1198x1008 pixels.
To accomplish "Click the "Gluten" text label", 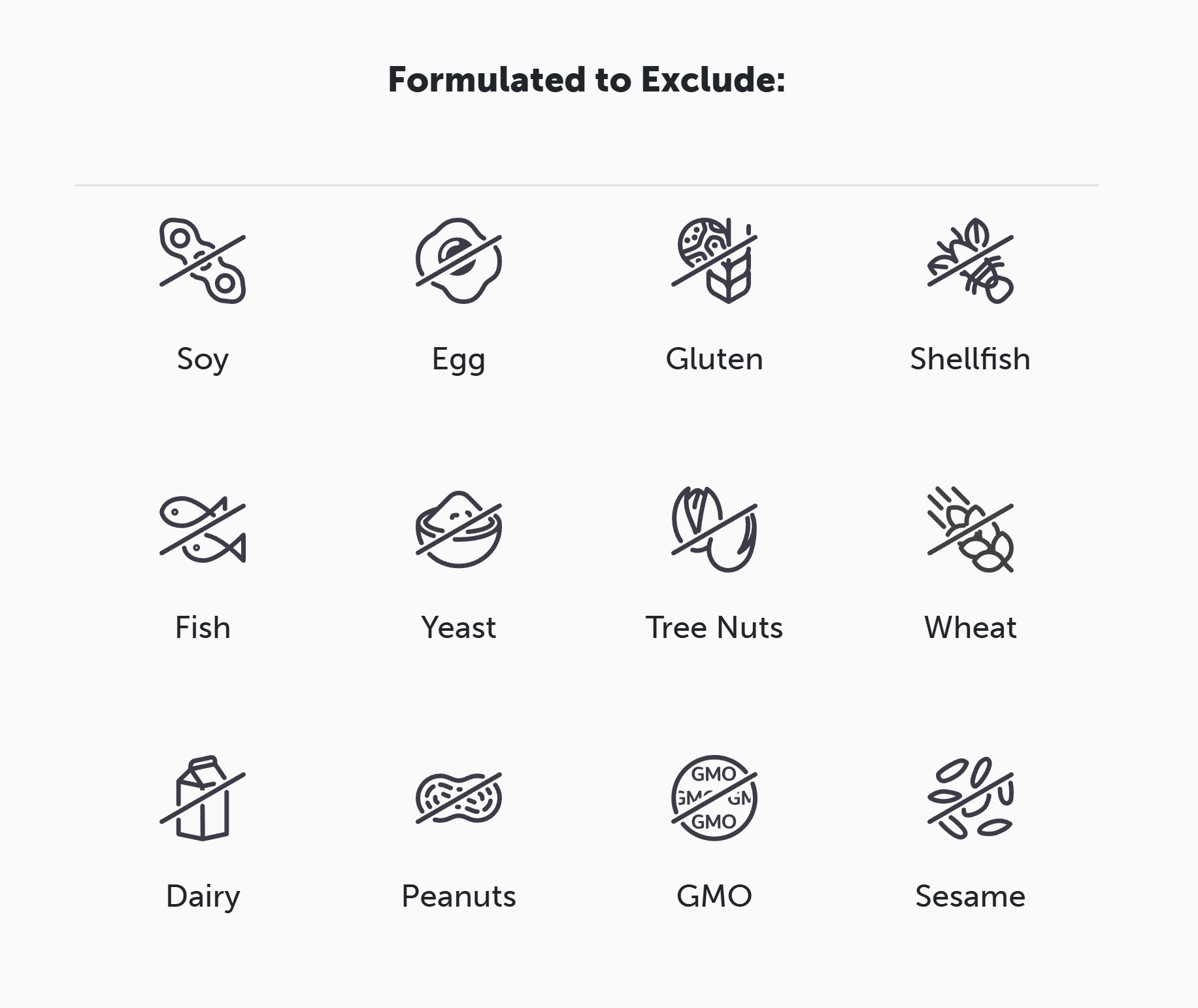I will pyautogui.click(x=714, y=359).
